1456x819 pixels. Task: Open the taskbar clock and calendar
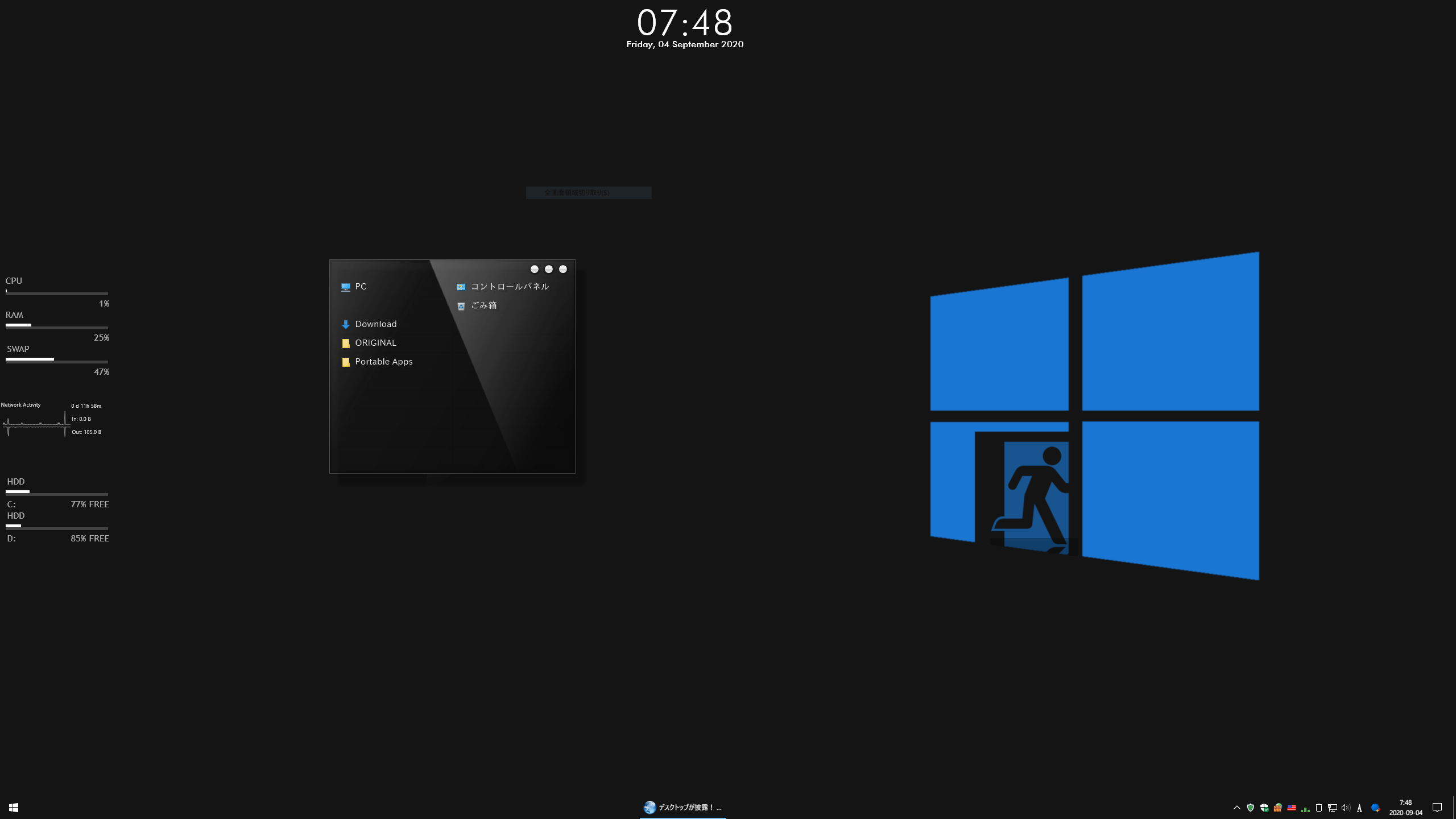[x=1406, y=808]
